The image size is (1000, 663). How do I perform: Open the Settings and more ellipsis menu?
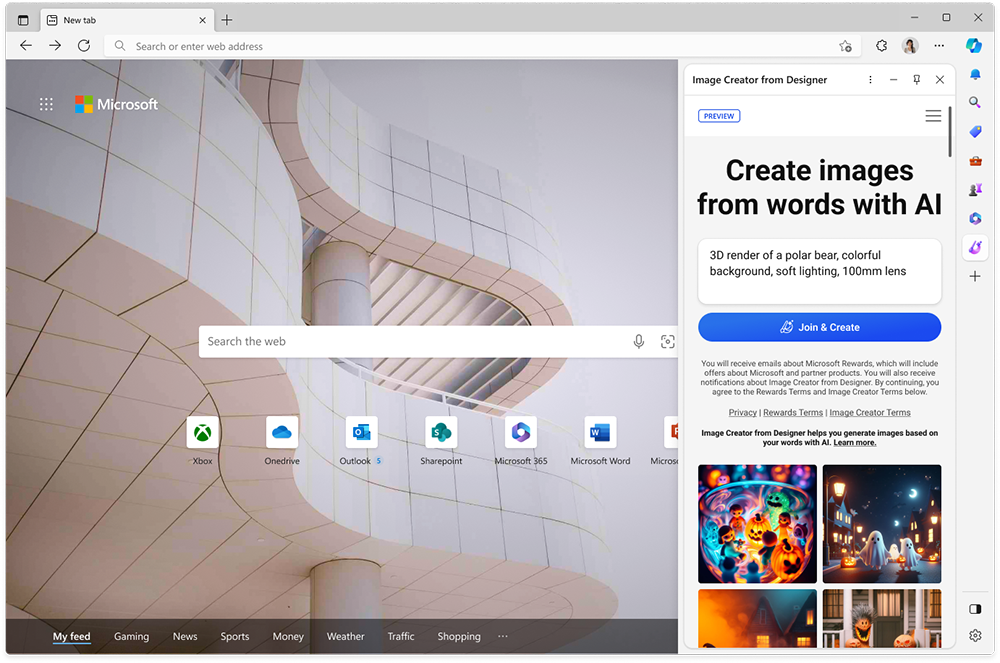(938, 45)
